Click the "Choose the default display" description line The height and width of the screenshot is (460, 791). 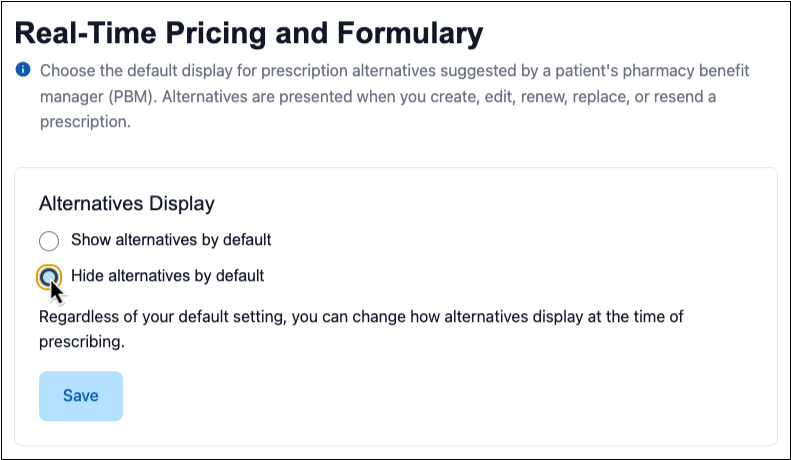pos(394,71)
